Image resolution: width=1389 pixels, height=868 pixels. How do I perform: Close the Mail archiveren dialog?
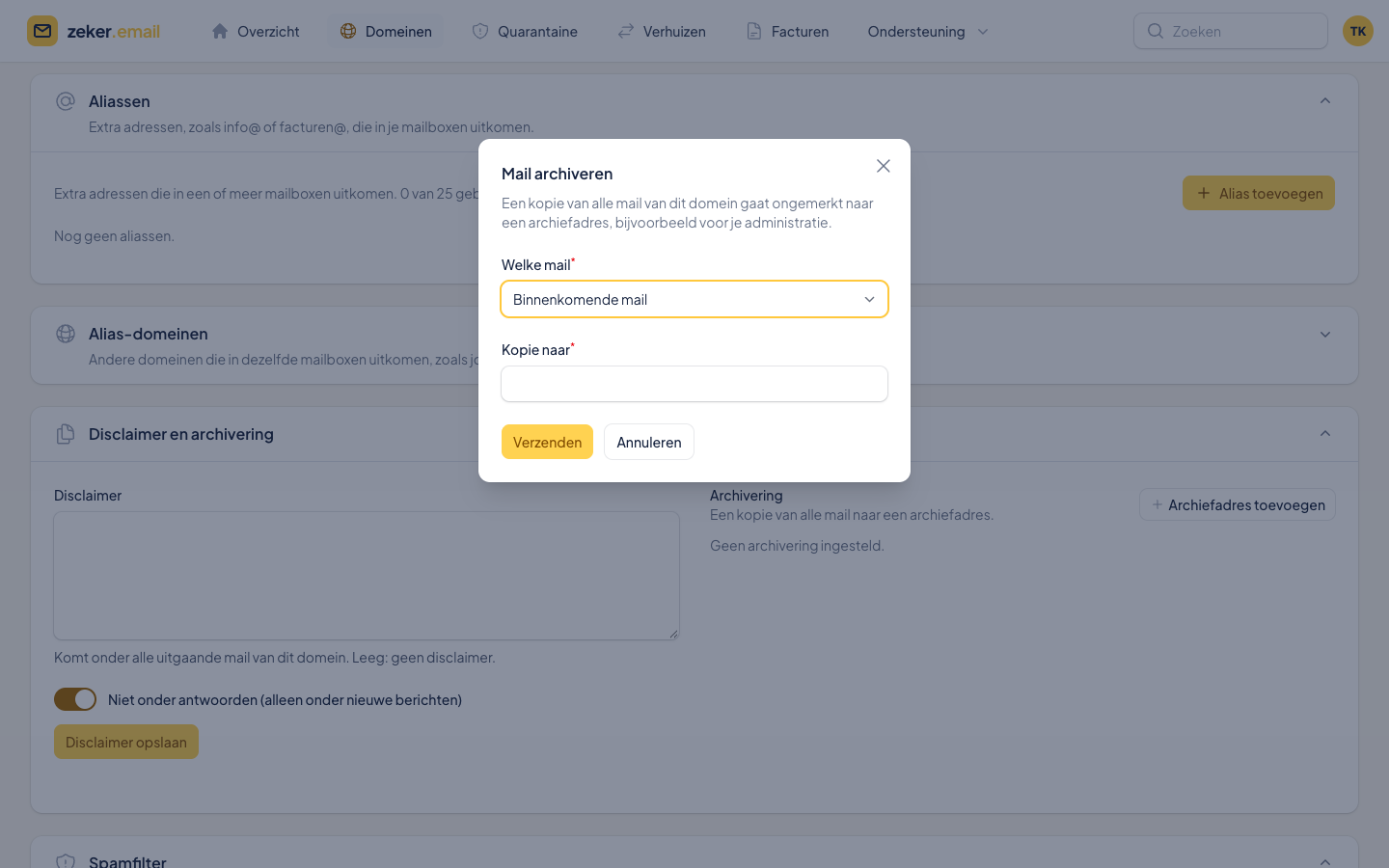[884, 166]
